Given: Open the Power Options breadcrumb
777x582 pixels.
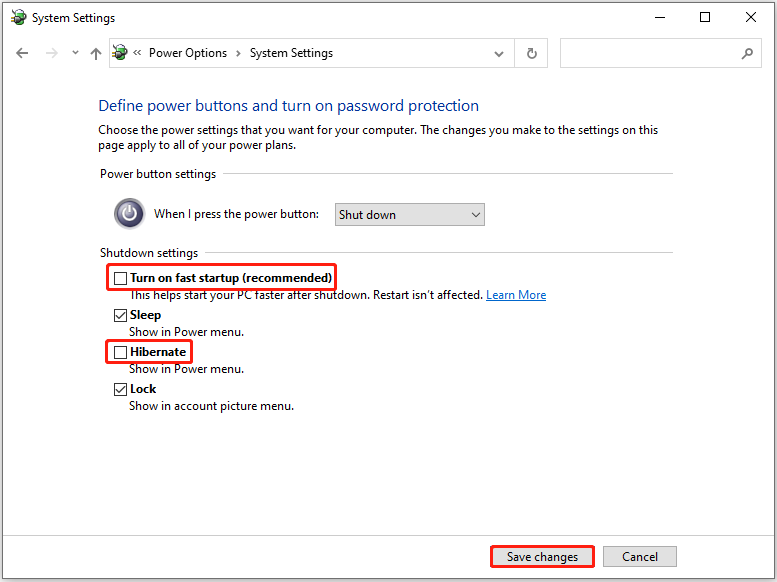Looking at the screenshot, I should (188, 53).
